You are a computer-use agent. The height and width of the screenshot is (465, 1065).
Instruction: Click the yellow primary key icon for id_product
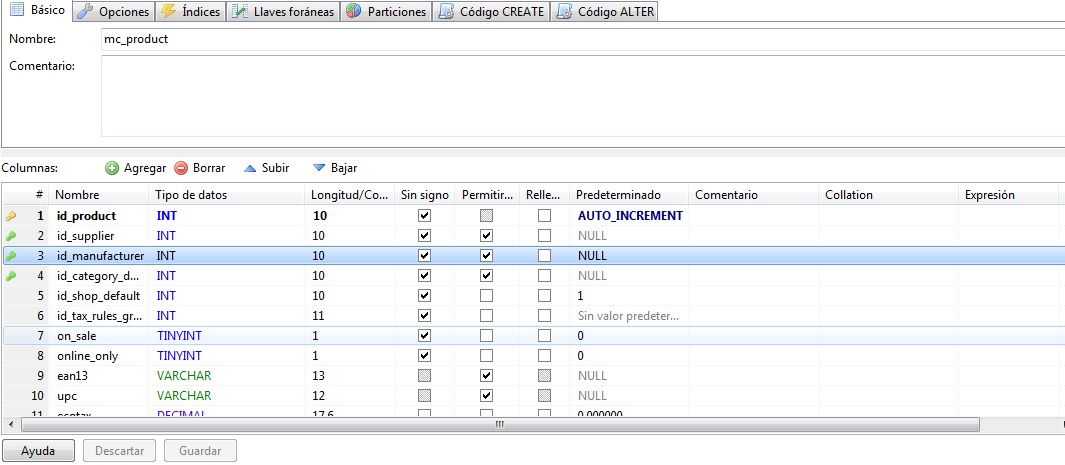point(11,215)
